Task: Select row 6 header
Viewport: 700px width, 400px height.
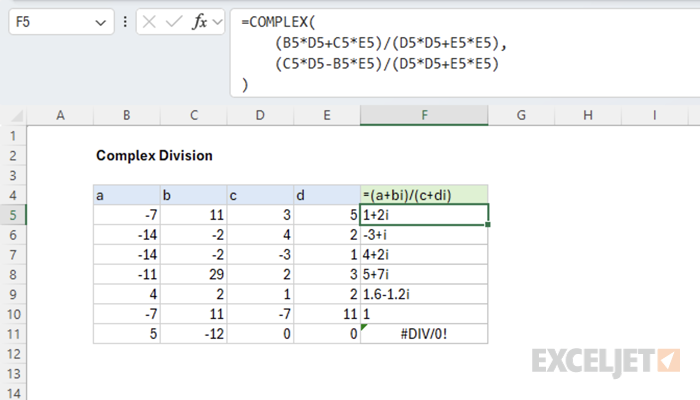Action: 13,235
